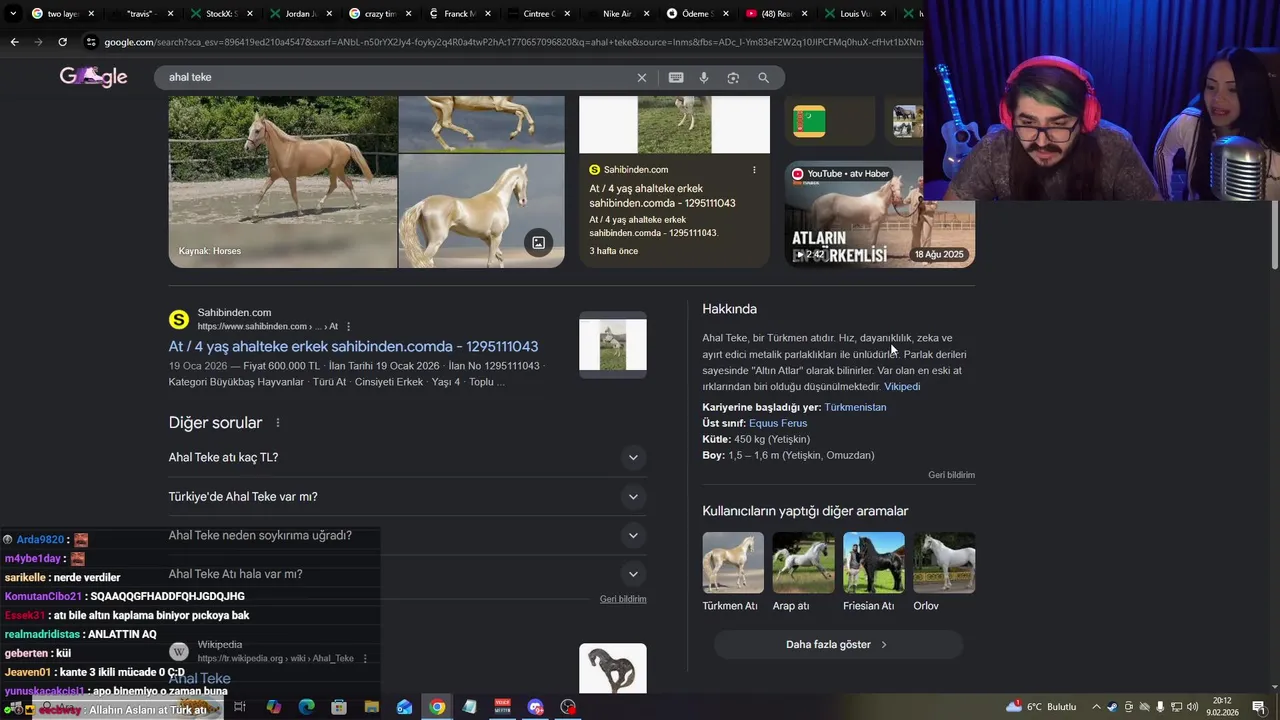The width and height of the screenshot is (1280, 720).
Task: Open the Sahibinden result thumbnail image
Action: pyautogui.click(x=613, y=345)
